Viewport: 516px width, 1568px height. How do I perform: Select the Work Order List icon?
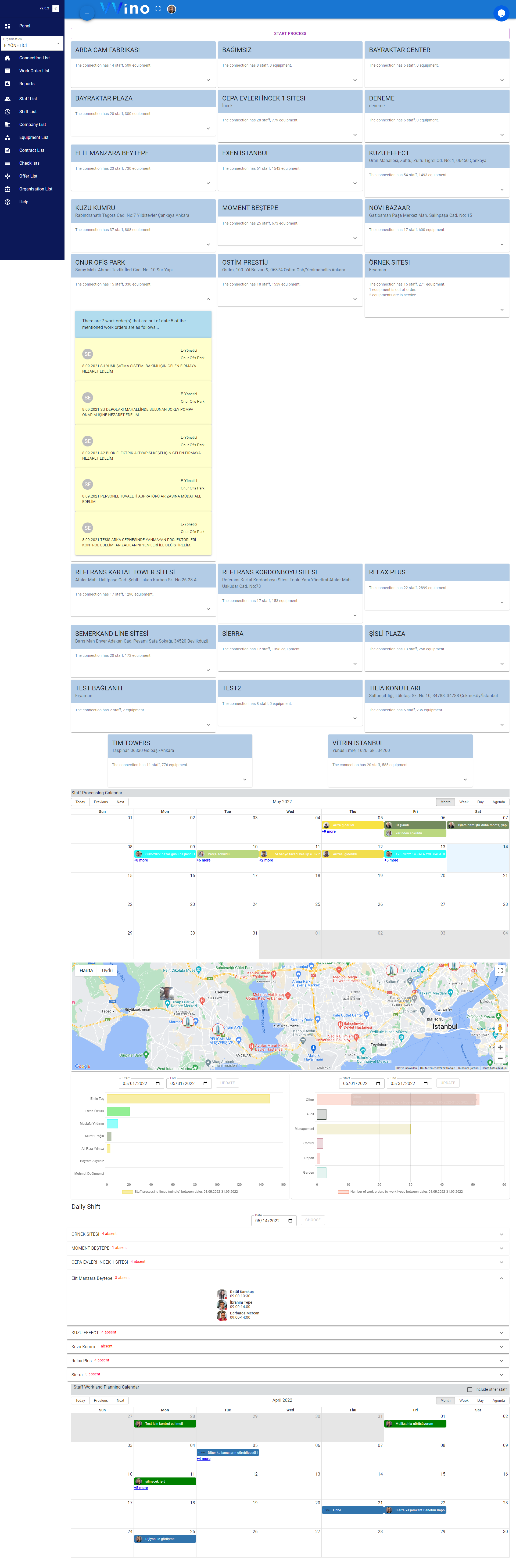pos(8,71)
